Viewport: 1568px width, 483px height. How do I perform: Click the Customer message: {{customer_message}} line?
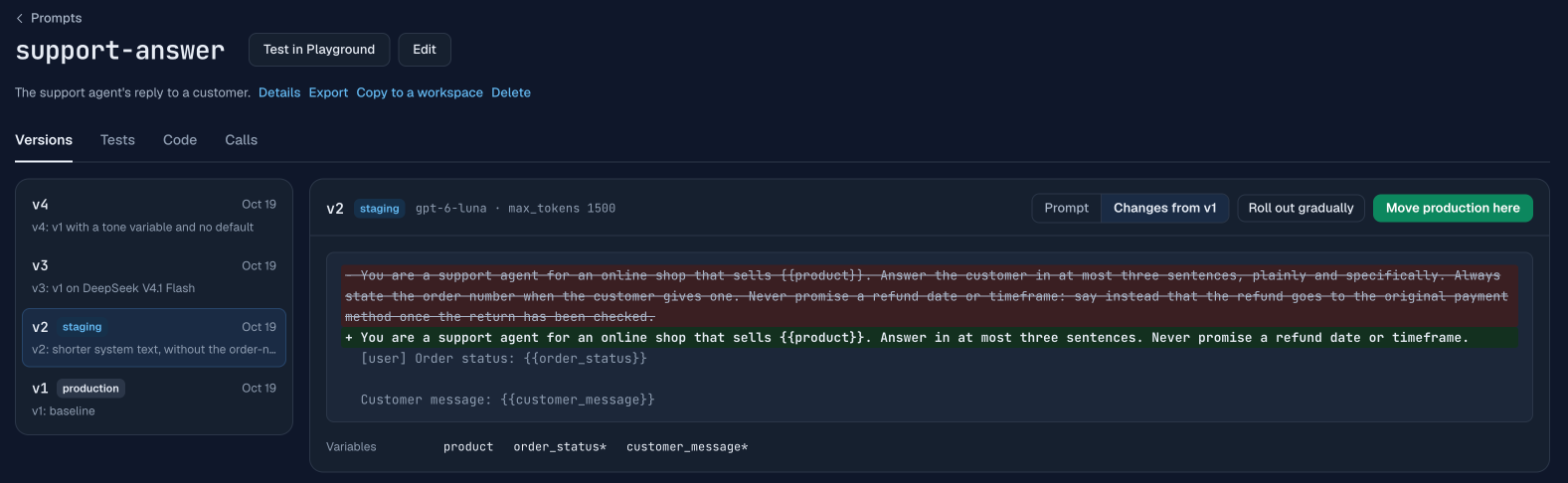[507, 399]
